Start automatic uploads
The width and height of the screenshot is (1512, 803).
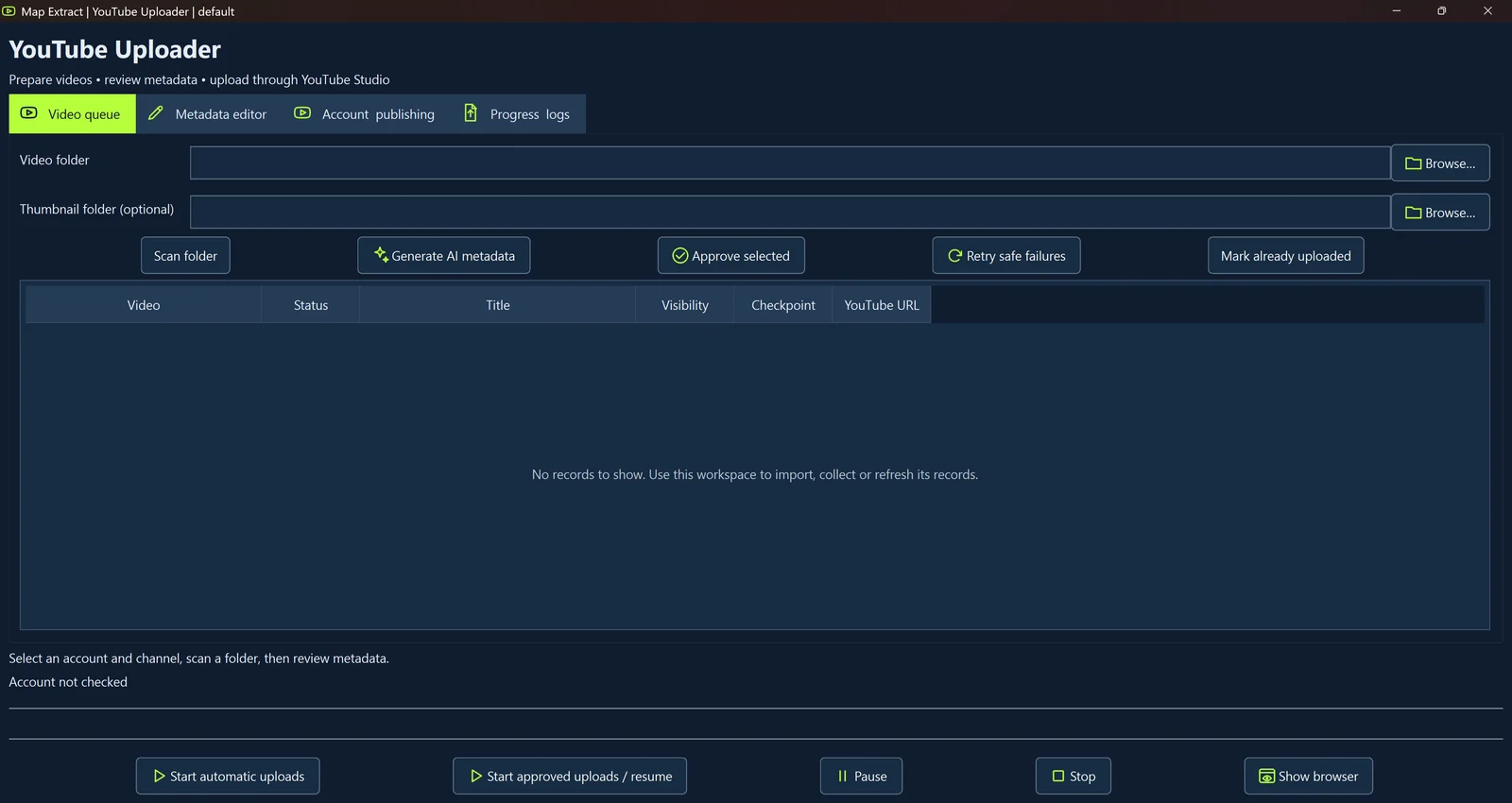coord(228,776)
